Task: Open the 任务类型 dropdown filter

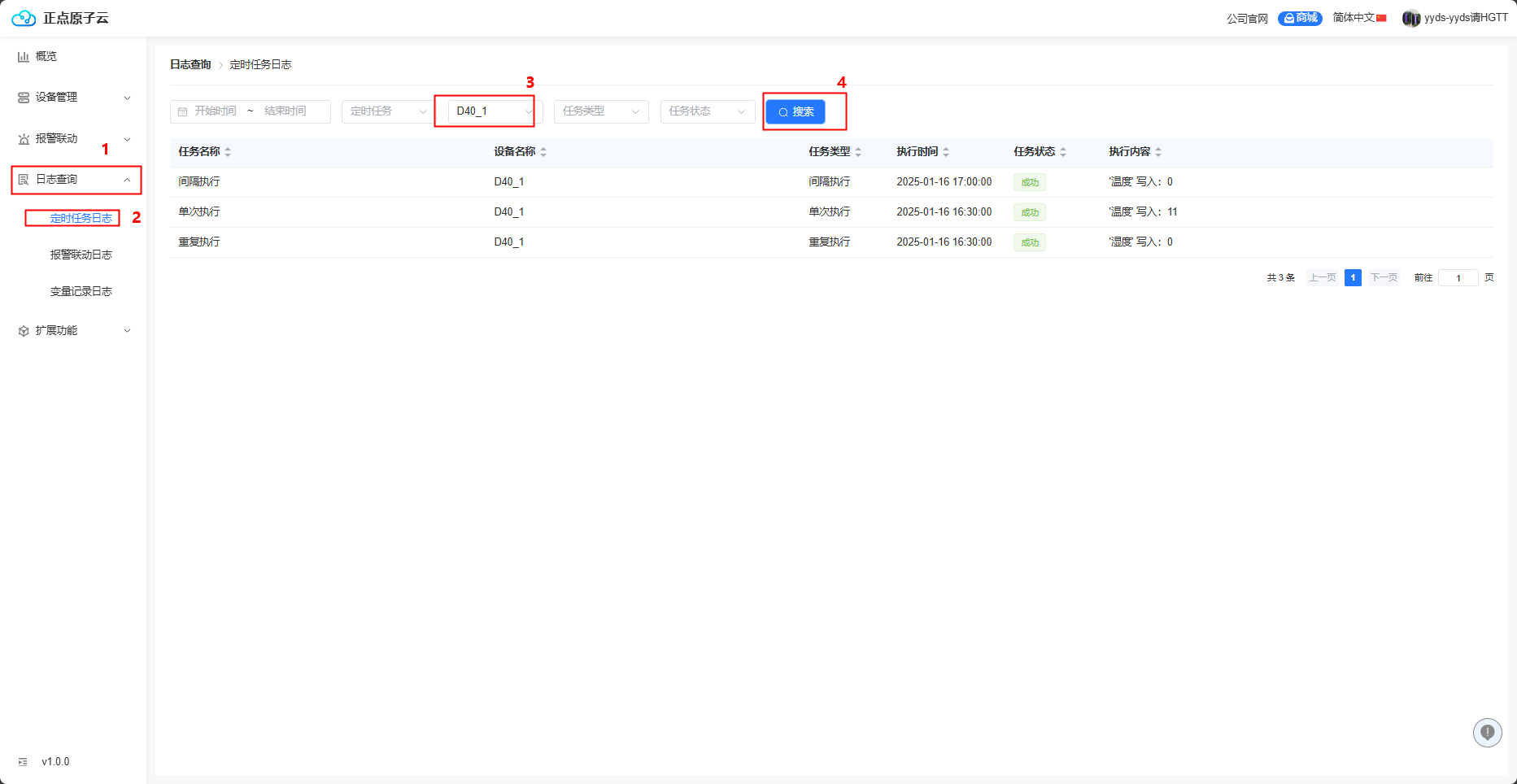Action: pos(600,111)
